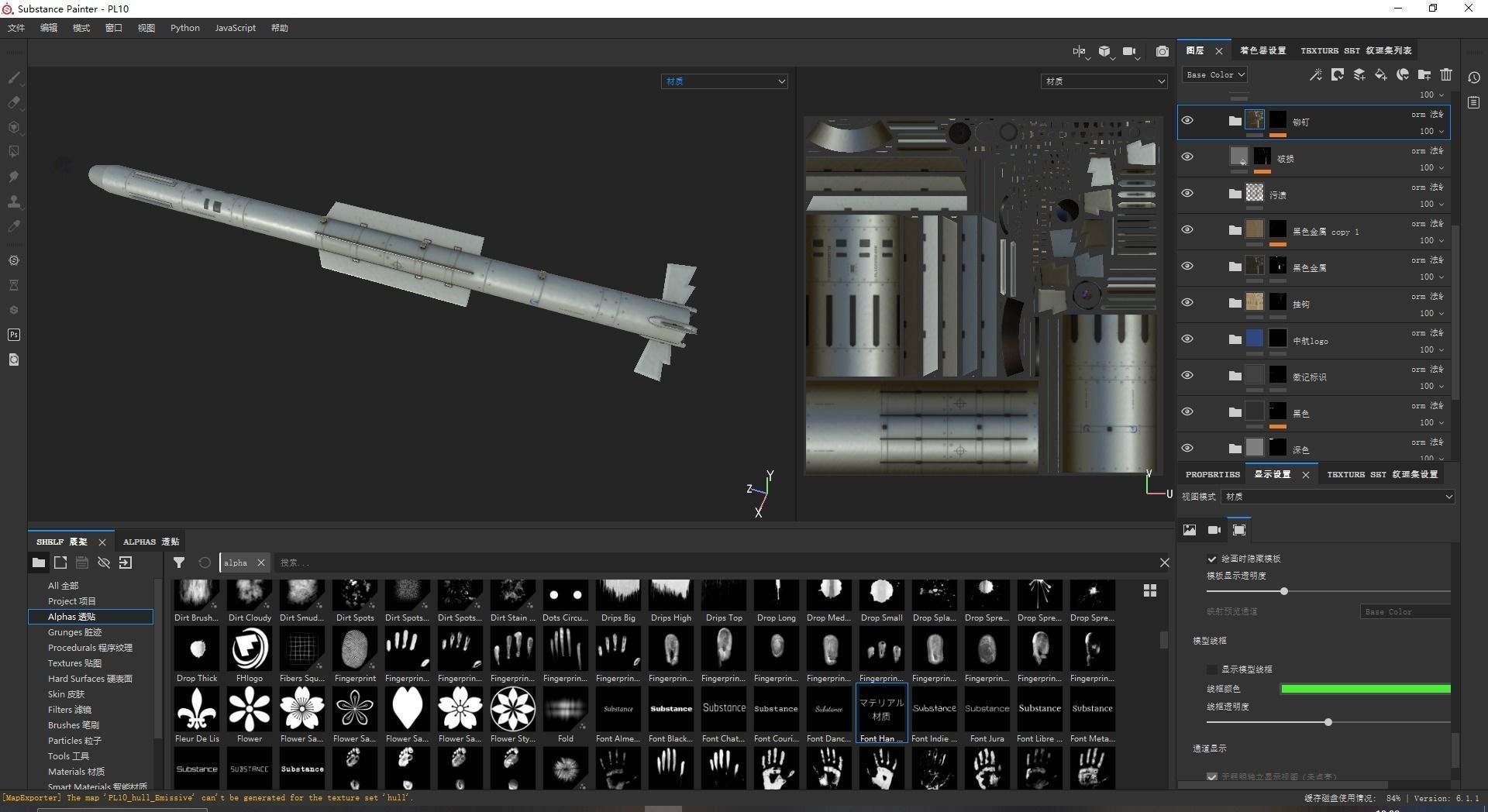Click the Photoshop export Ps icon
The image size is (1488, 812).
click(14, 335)
